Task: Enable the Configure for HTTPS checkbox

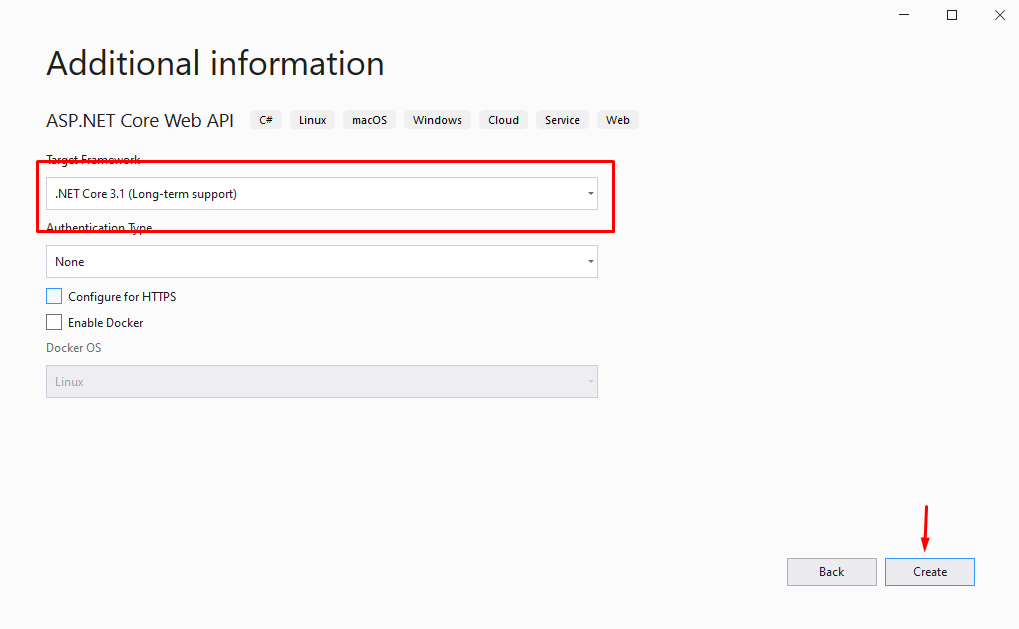Action: coord(54,296)
